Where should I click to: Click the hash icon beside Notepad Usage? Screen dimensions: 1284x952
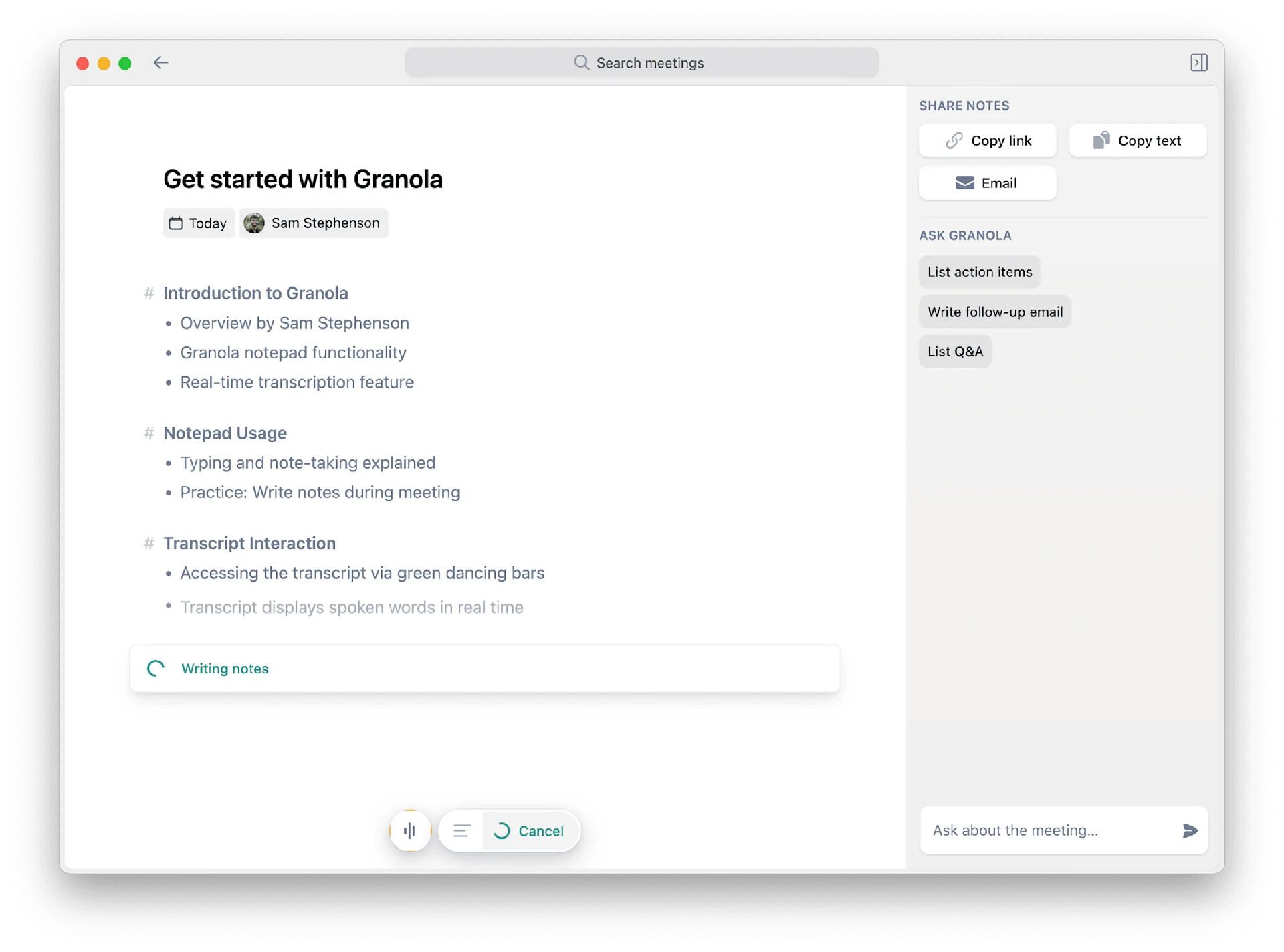coord(149,433)
